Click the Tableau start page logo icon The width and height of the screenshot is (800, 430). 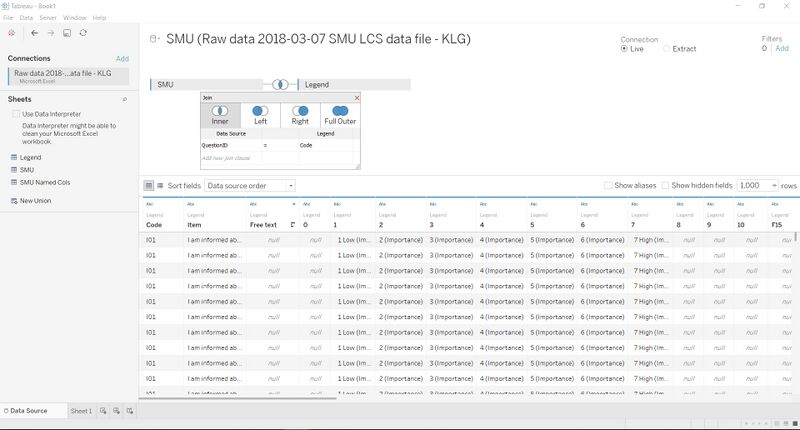[x=11, y=33]
